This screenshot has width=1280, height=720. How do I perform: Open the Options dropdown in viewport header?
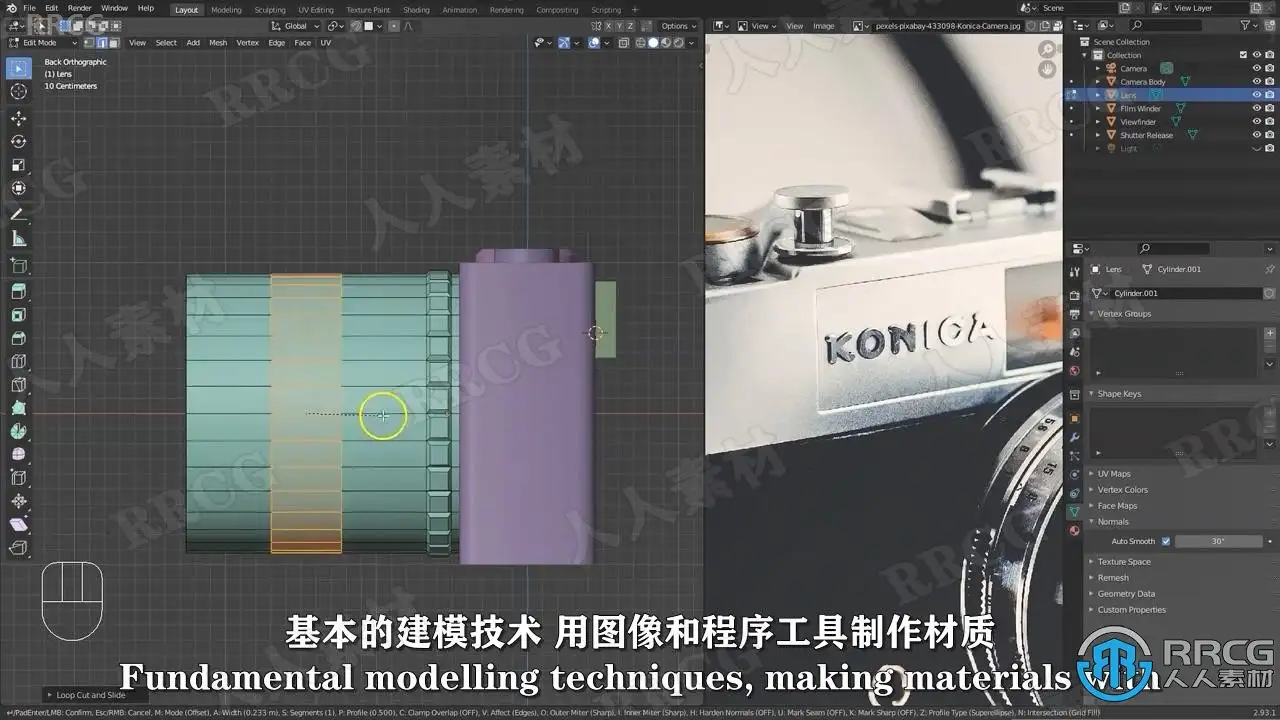677,26
